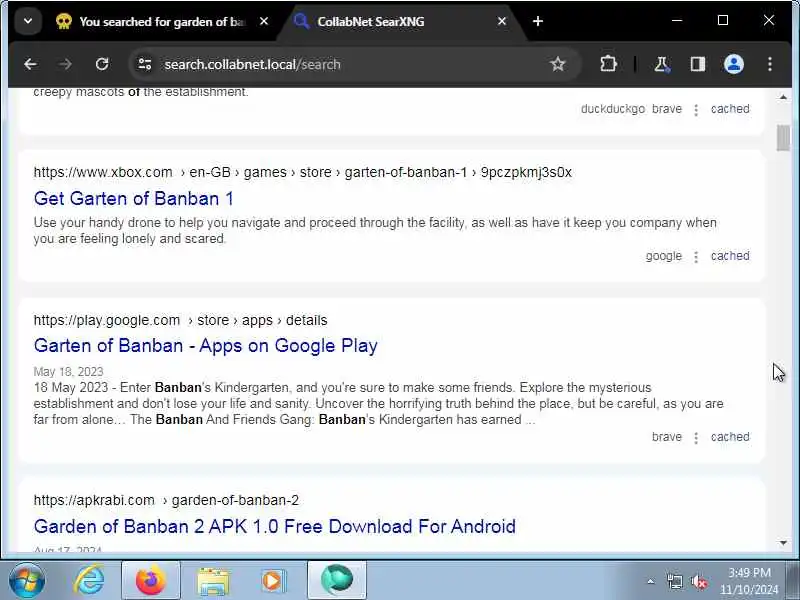Maximize the browser window
This screenshot has height=600, width=800.
(723, 20)
